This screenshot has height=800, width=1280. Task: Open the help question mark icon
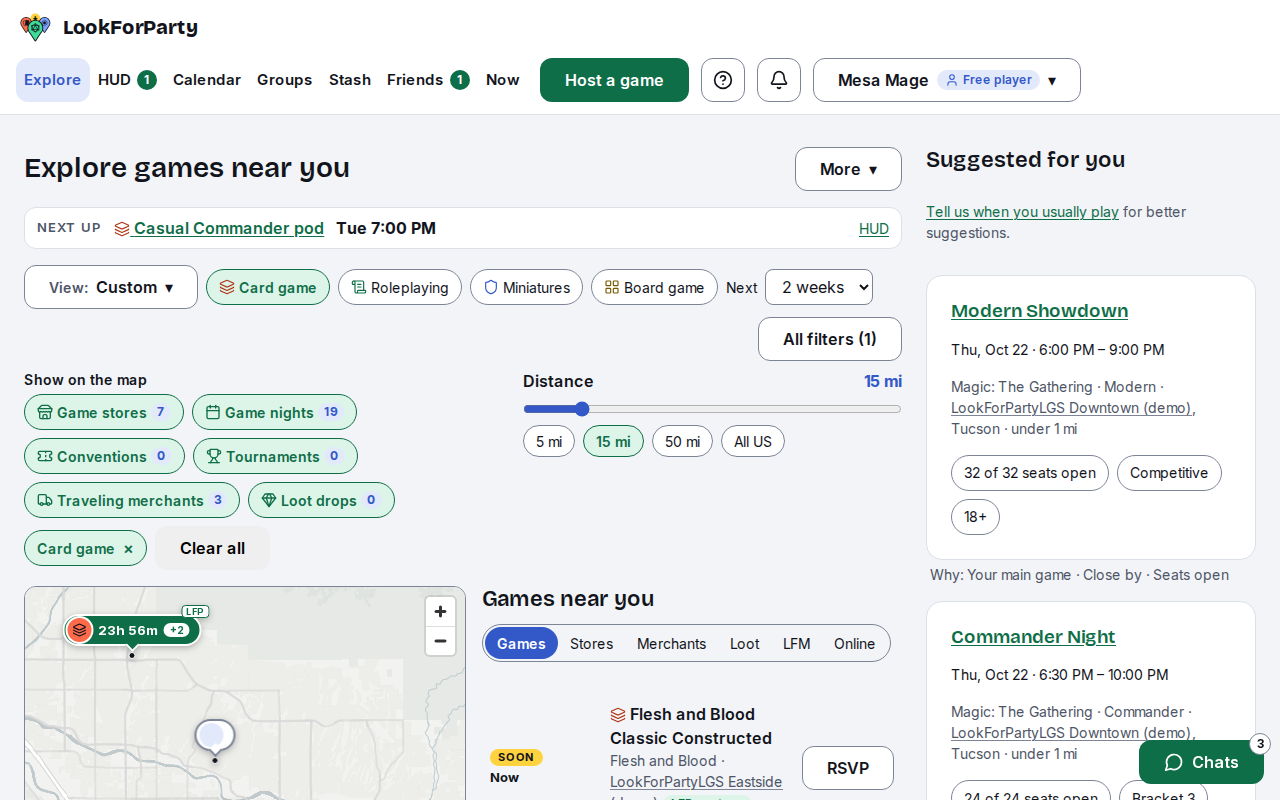723,80
